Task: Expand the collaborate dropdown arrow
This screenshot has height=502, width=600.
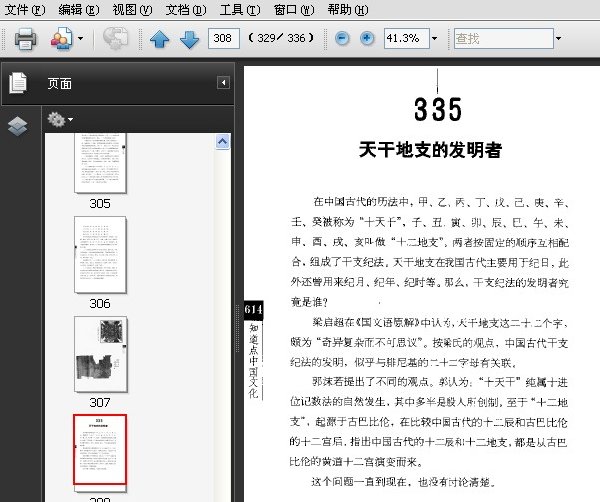Action: [80, 38]
